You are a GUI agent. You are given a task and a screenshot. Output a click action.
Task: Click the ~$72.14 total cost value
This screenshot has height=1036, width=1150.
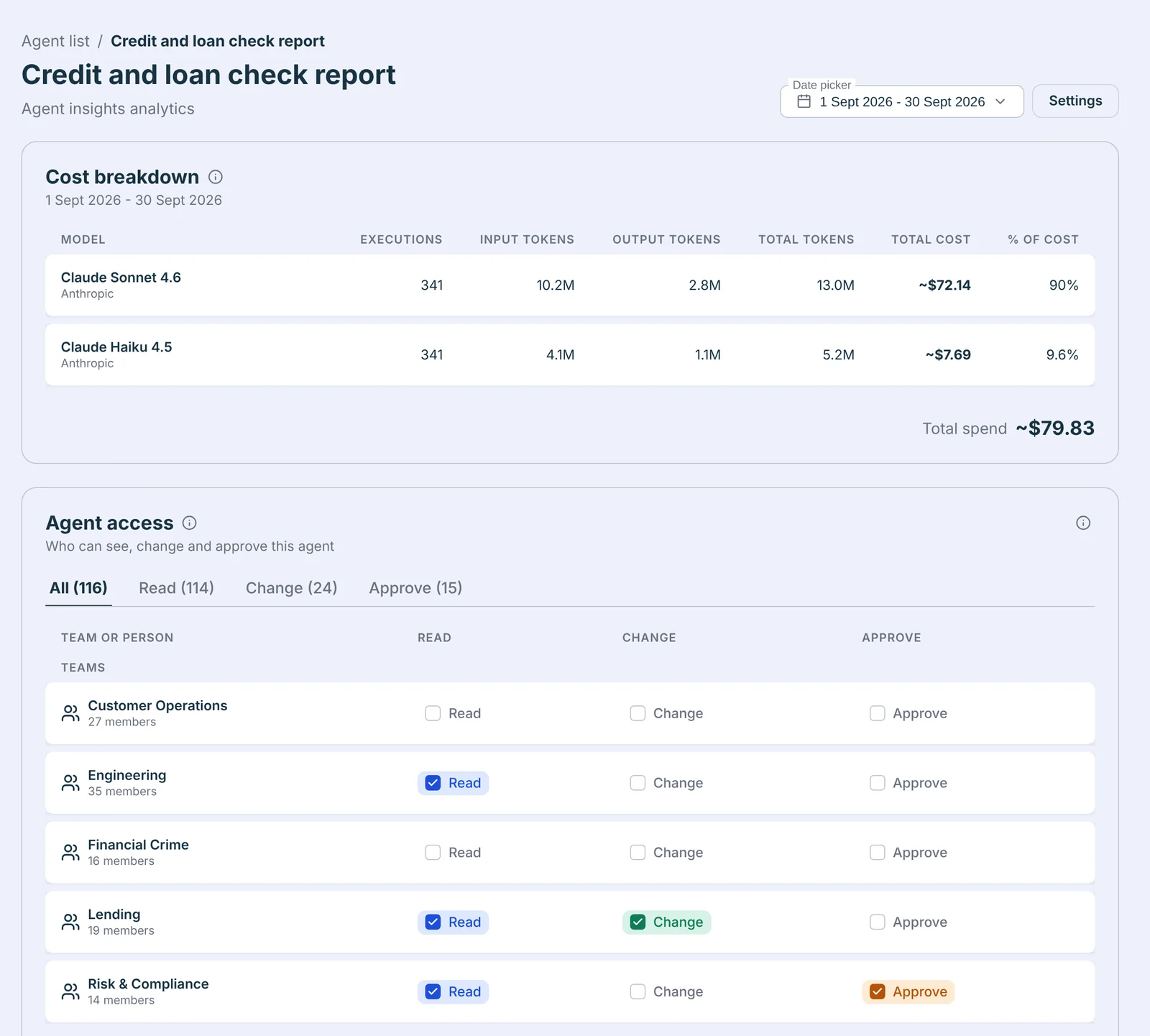944,285
